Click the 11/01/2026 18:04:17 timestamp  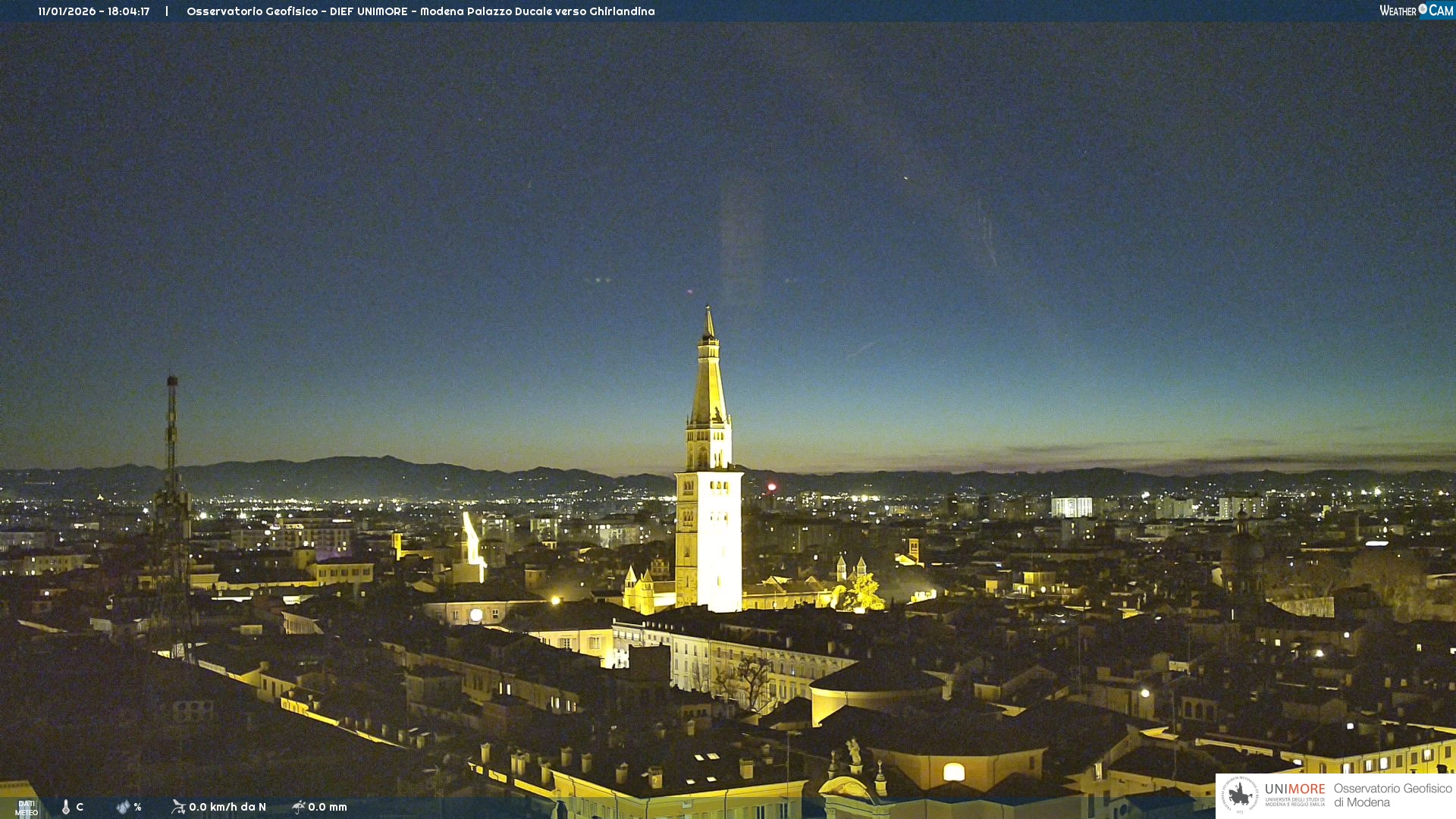click(93, 11)
